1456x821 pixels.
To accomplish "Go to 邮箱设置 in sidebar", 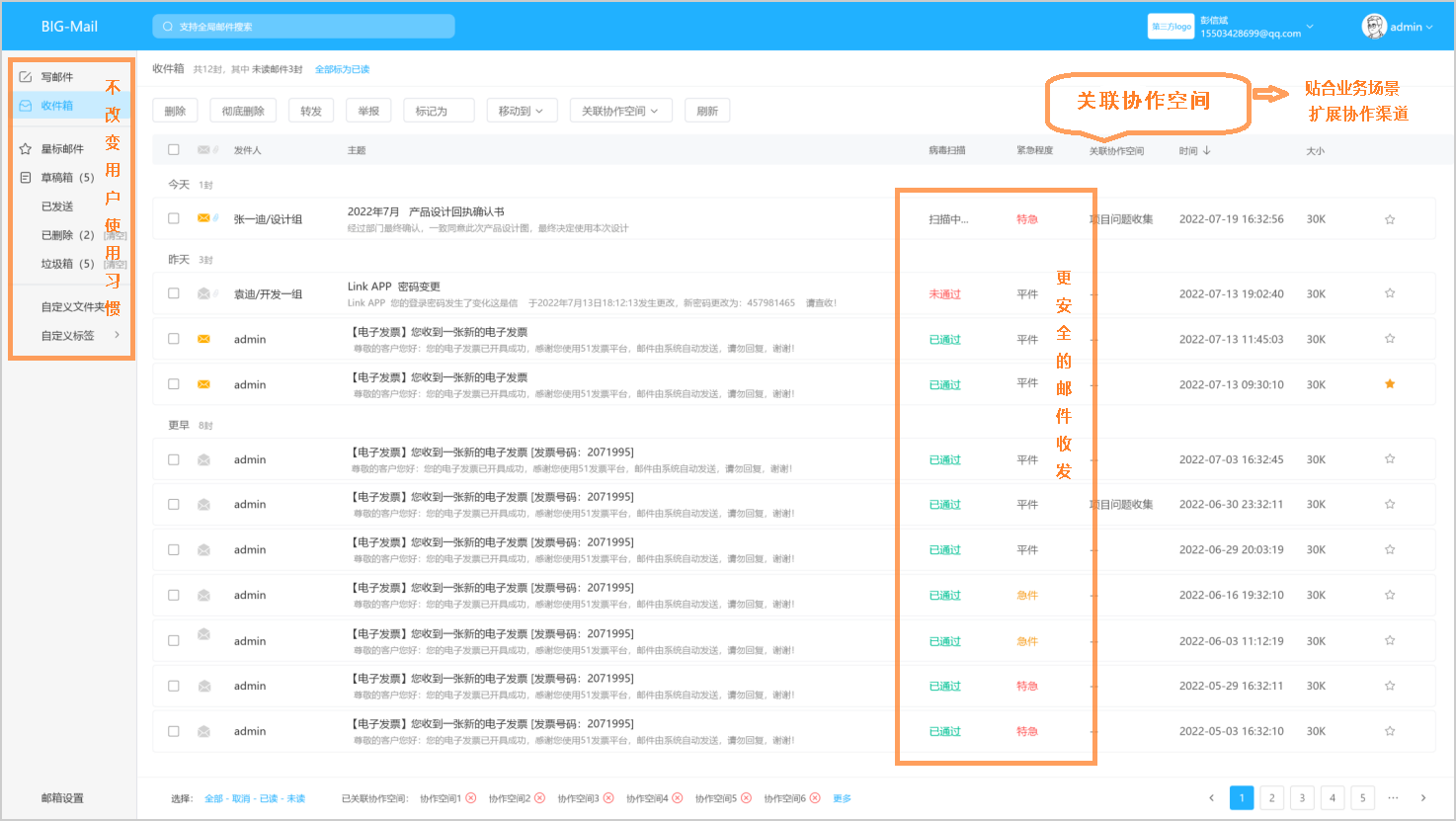I will pos(62,798).
